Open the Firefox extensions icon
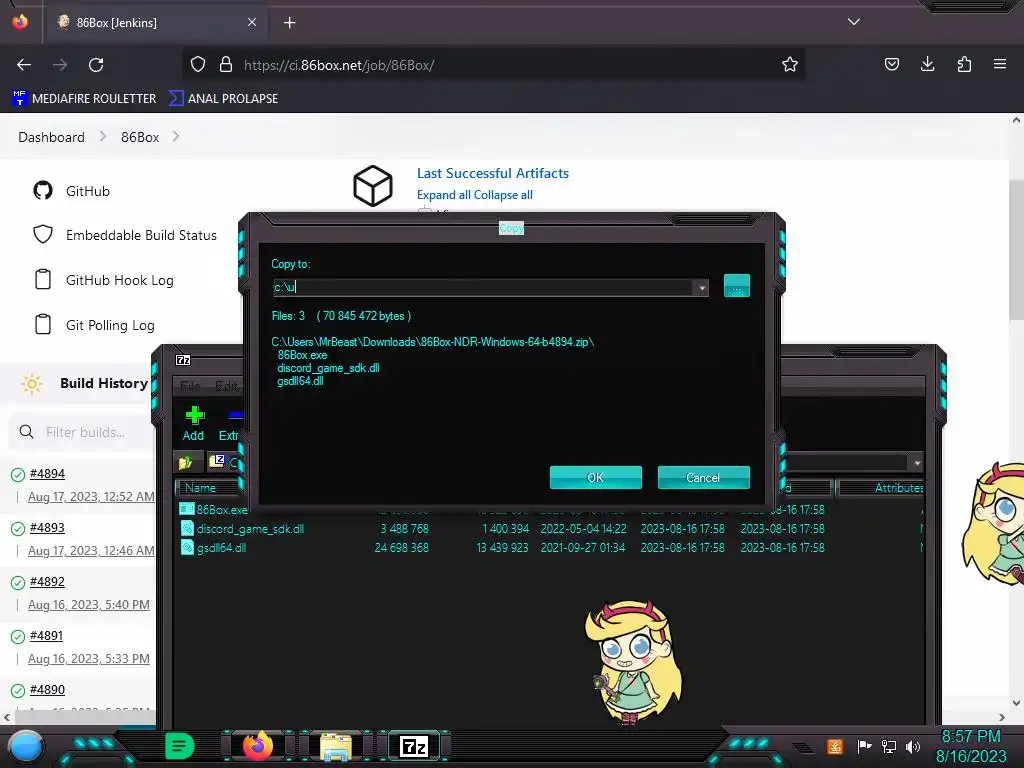This screenshot has height=768, width=1024. [964, 64]
